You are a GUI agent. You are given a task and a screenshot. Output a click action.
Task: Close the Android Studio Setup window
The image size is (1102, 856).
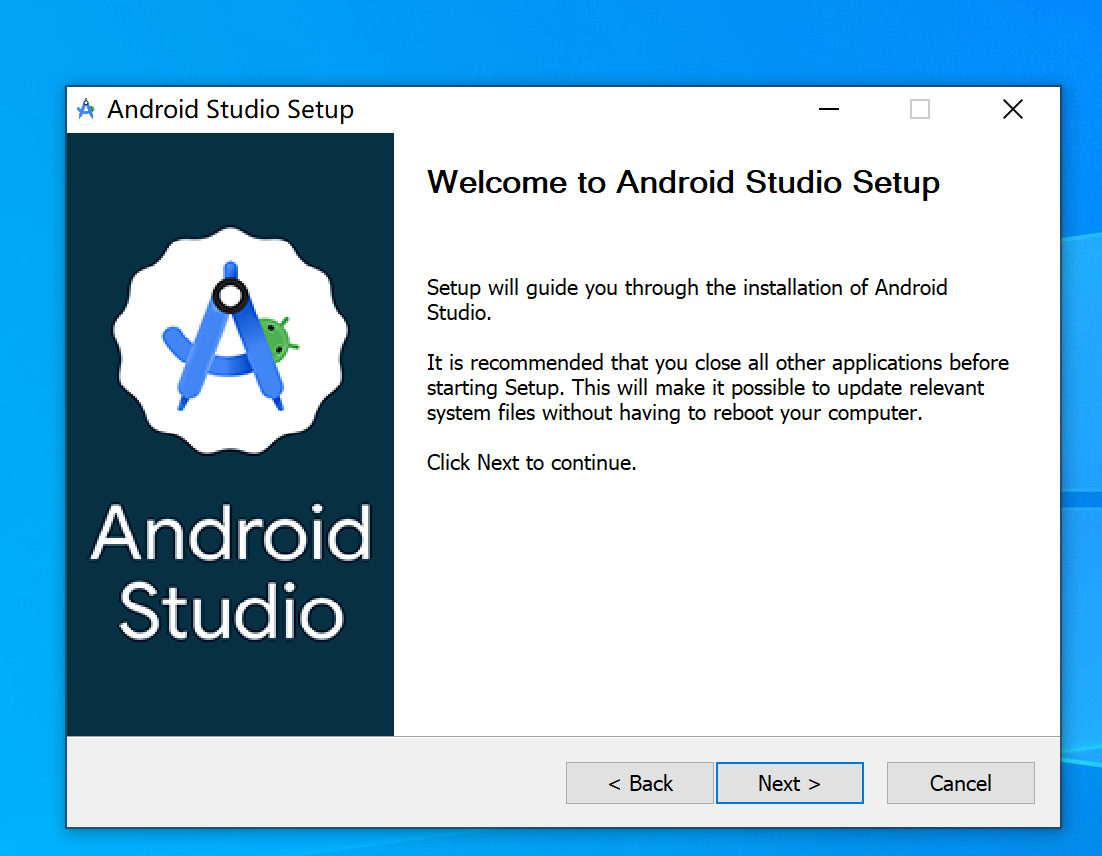1012,109
